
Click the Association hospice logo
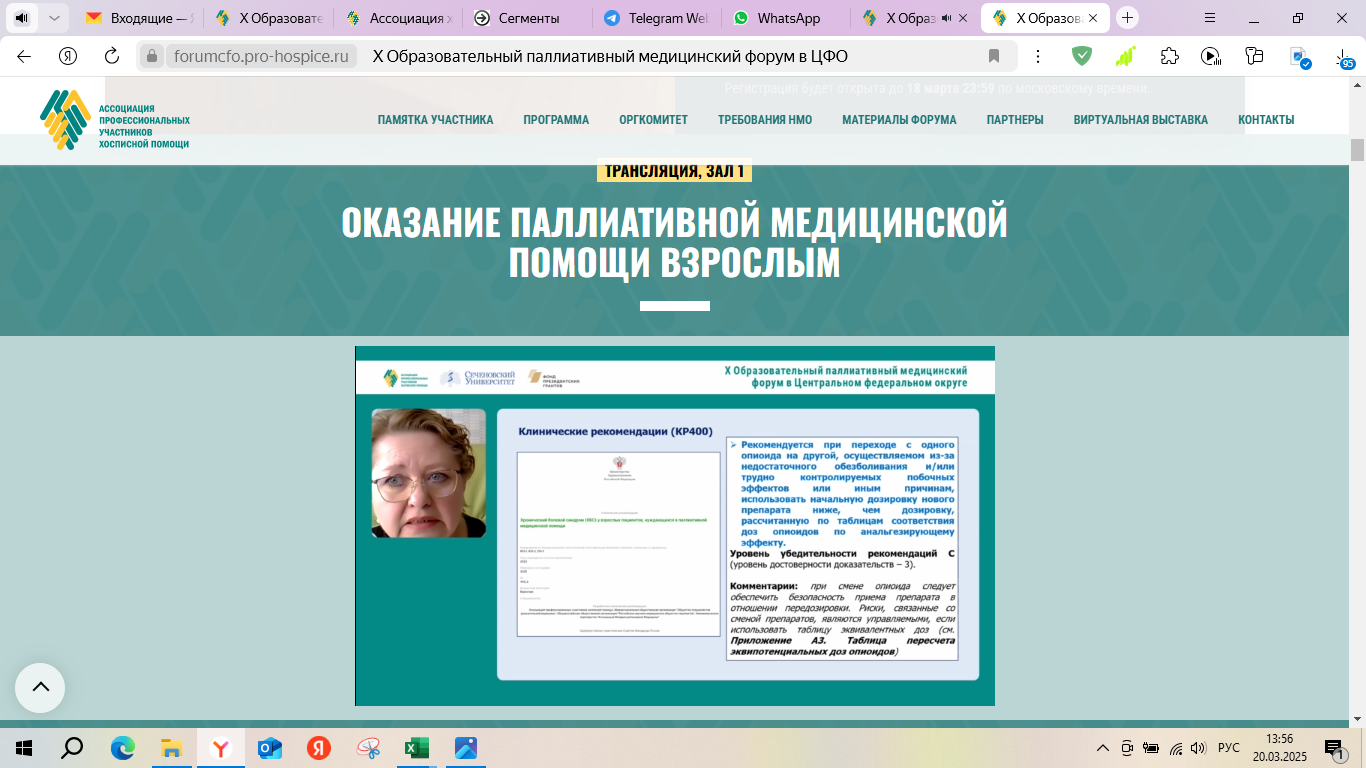click(x=115, y=120)
